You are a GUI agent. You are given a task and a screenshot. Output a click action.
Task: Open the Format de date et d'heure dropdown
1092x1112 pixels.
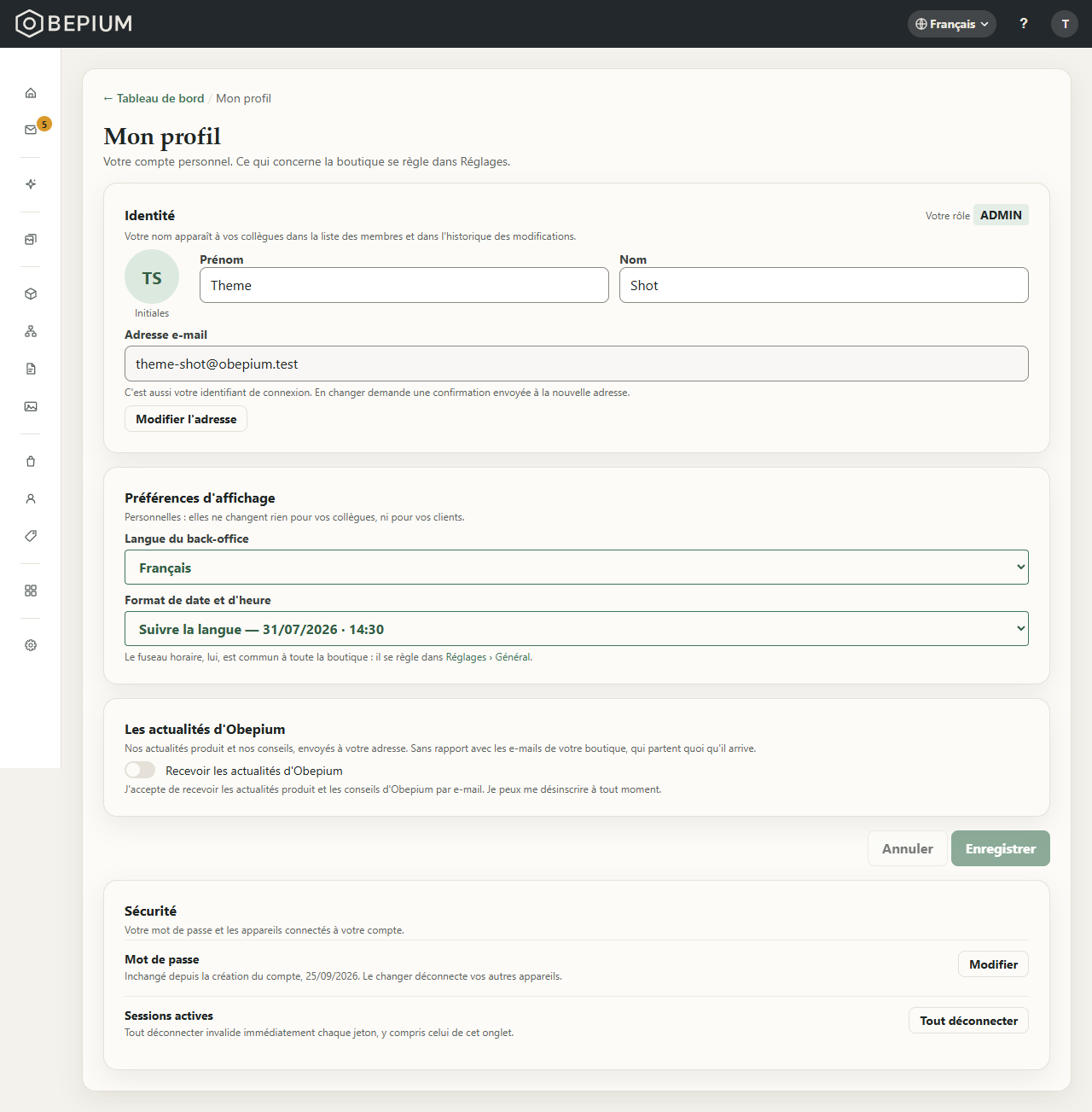tap(577, 629)
